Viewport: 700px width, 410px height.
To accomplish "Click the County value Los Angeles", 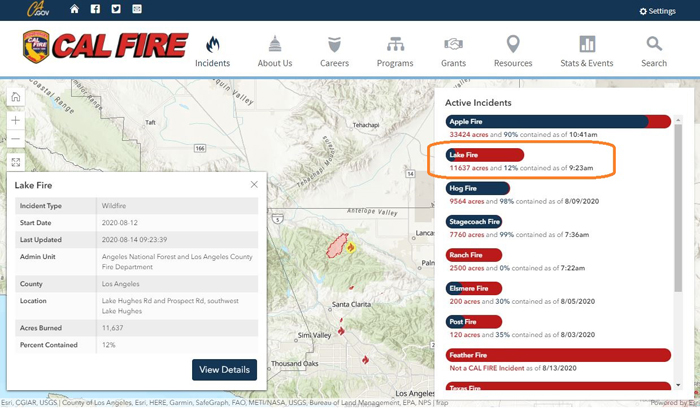I will click(121, 284).
